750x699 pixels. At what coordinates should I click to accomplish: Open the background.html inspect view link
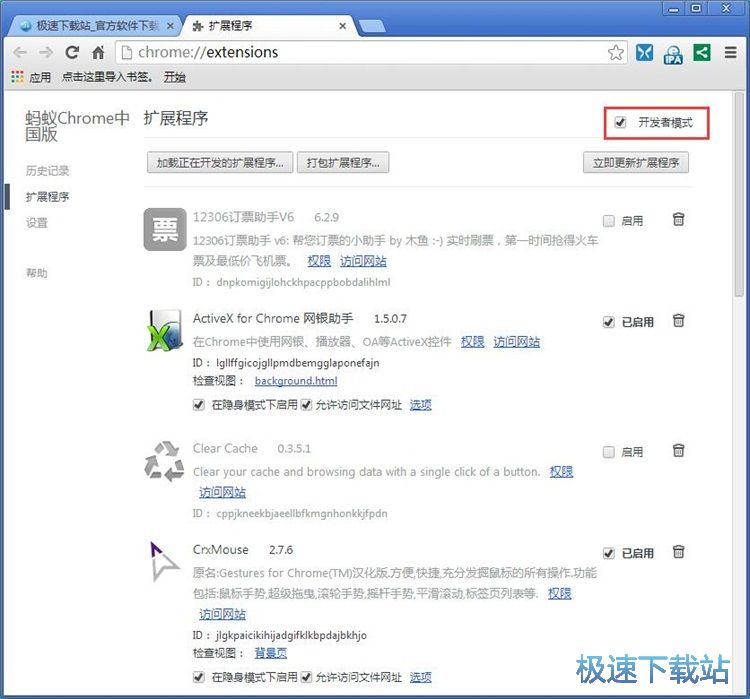click(x=296, y=381)
